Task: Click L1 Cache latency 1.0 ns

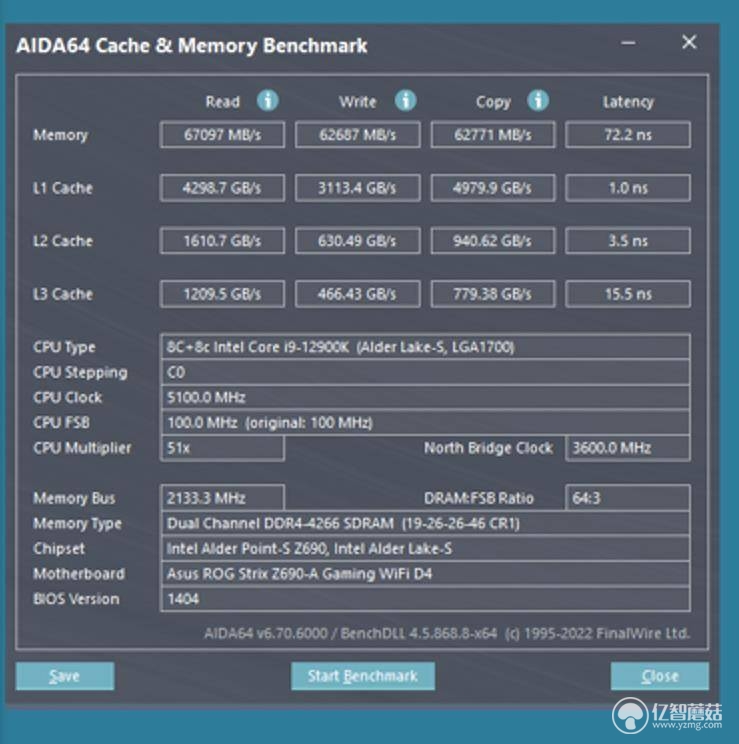Action: pyautogui.click(x=628, y=188)
